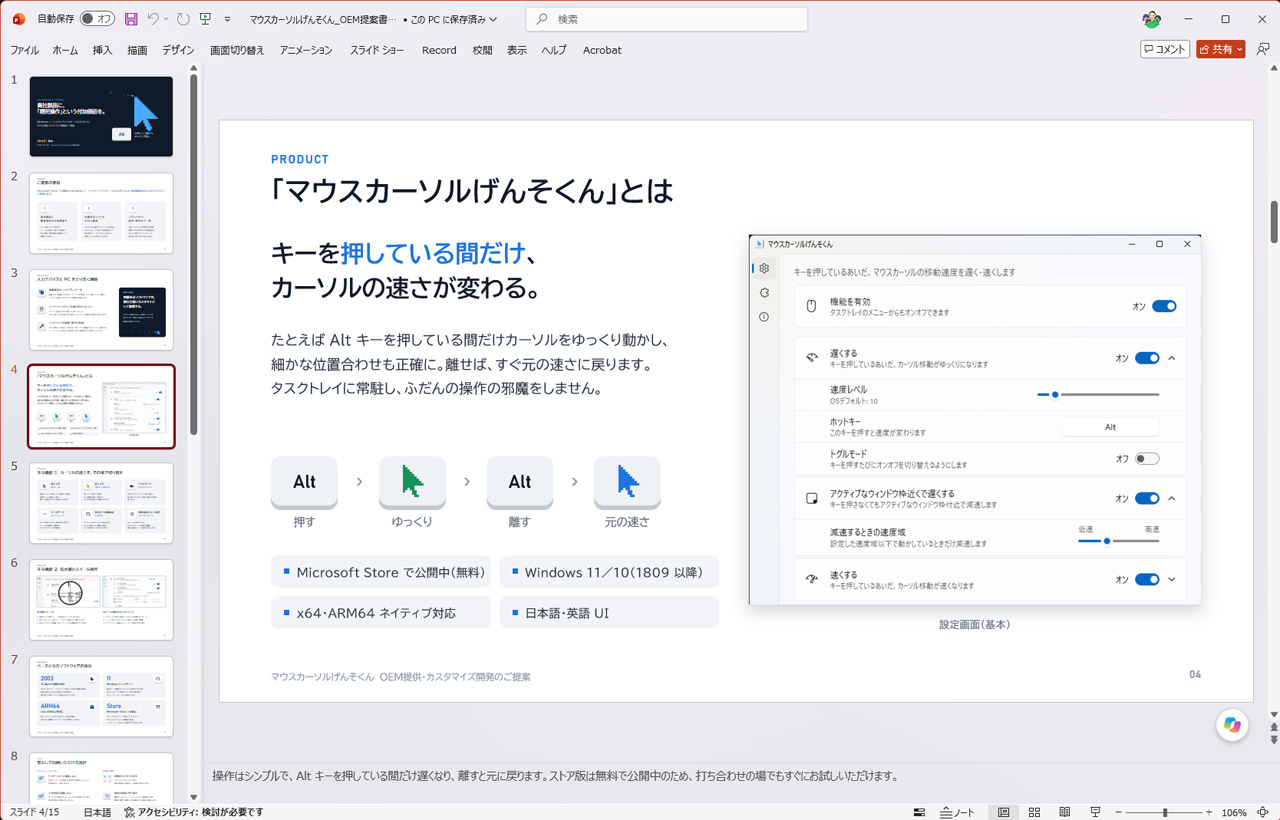Start slideshow from beginning toolbar icon
The width and height of the screenshot is (1280, 820).
pos(205,19)
